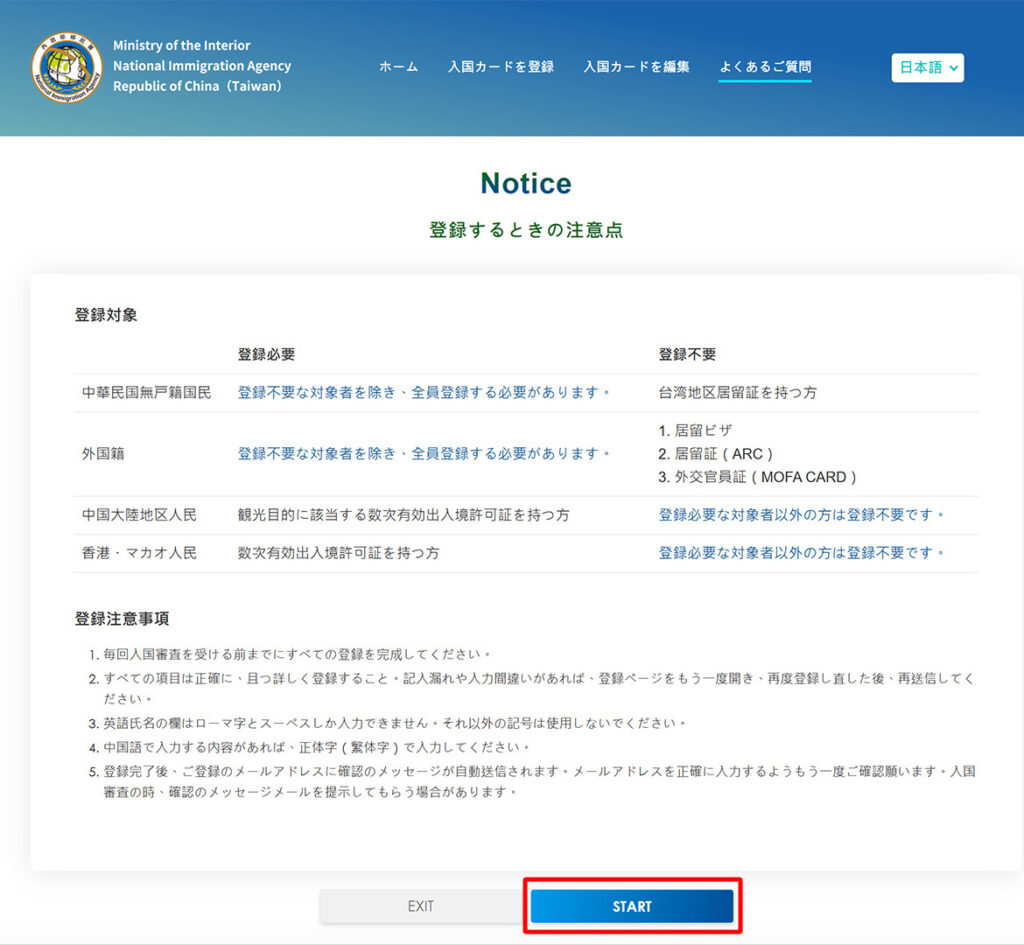Click the 登録対象 section heading
This screenshot has height=945, width=1024.
106,315
